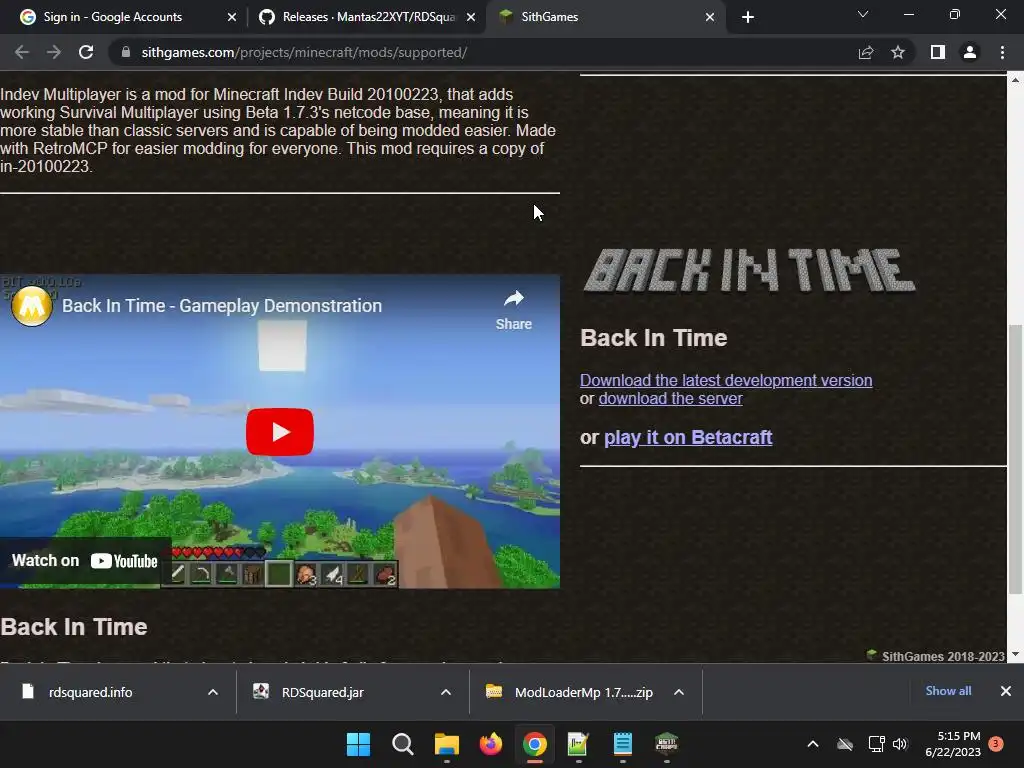Open a new browser tab
Viewport: 1024px width, 768px height.
[748, 17]
